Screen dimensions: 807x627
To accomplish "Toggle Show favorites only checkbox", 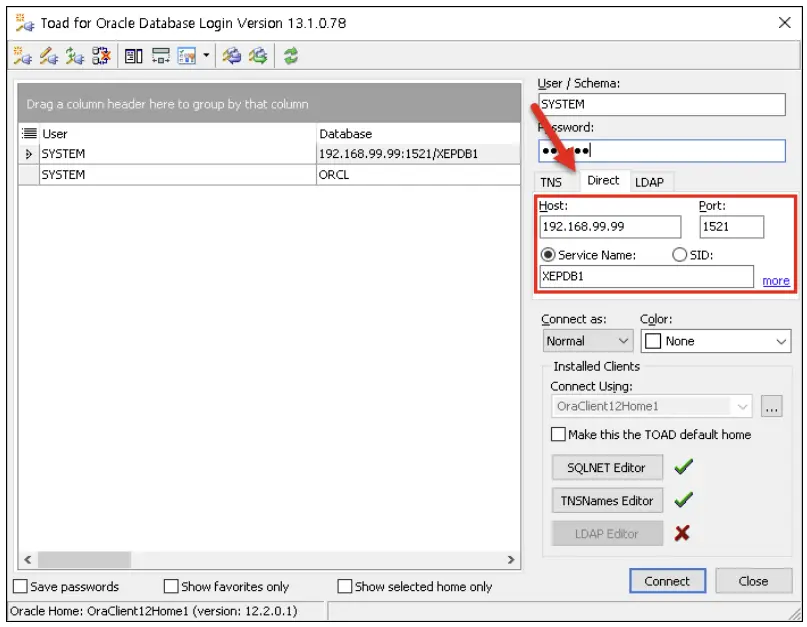I will coord(171,586).
